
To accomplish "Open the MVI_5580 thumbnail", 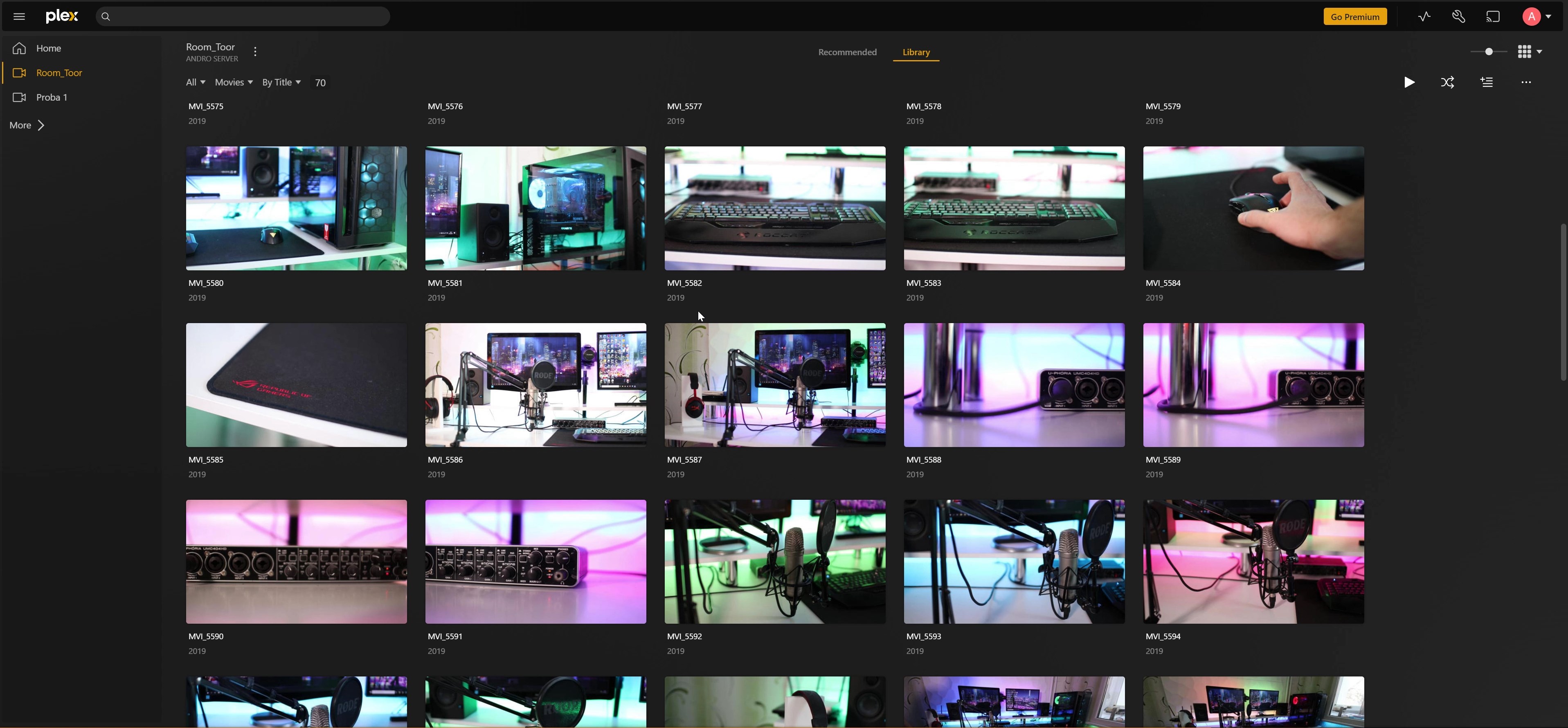I will pyautogui.click(x=297, y=208).
